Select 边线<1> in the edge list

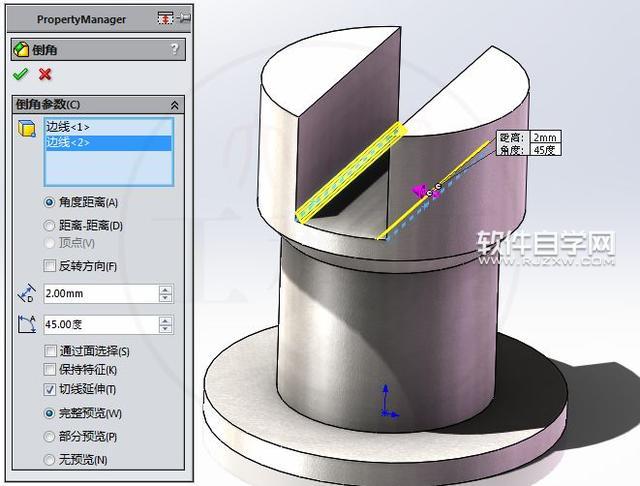[109, 127]
